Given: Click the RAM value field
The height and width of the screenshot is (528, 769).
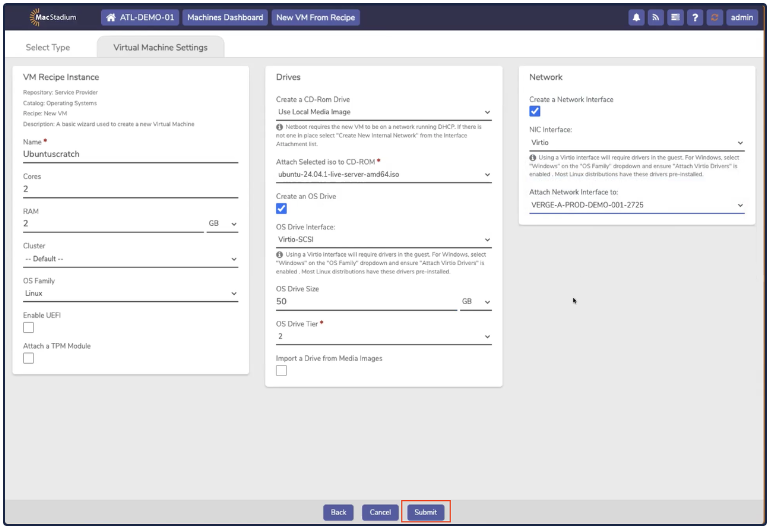Looking at the screenshot, I should (x=113, y=224).
